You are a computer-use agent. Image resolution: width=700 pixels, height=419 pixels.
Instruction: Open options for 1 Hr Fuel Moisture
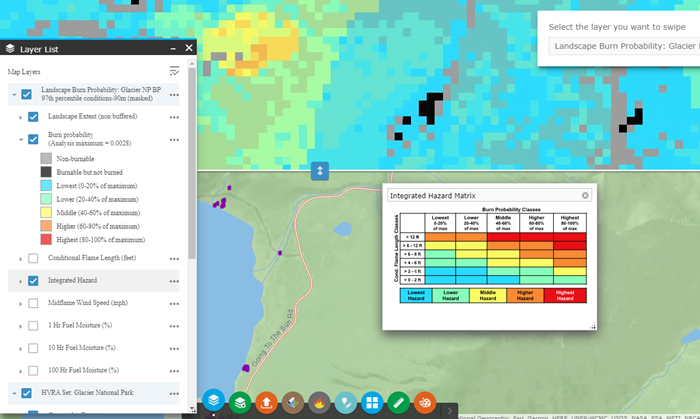[x=174, y=326]
